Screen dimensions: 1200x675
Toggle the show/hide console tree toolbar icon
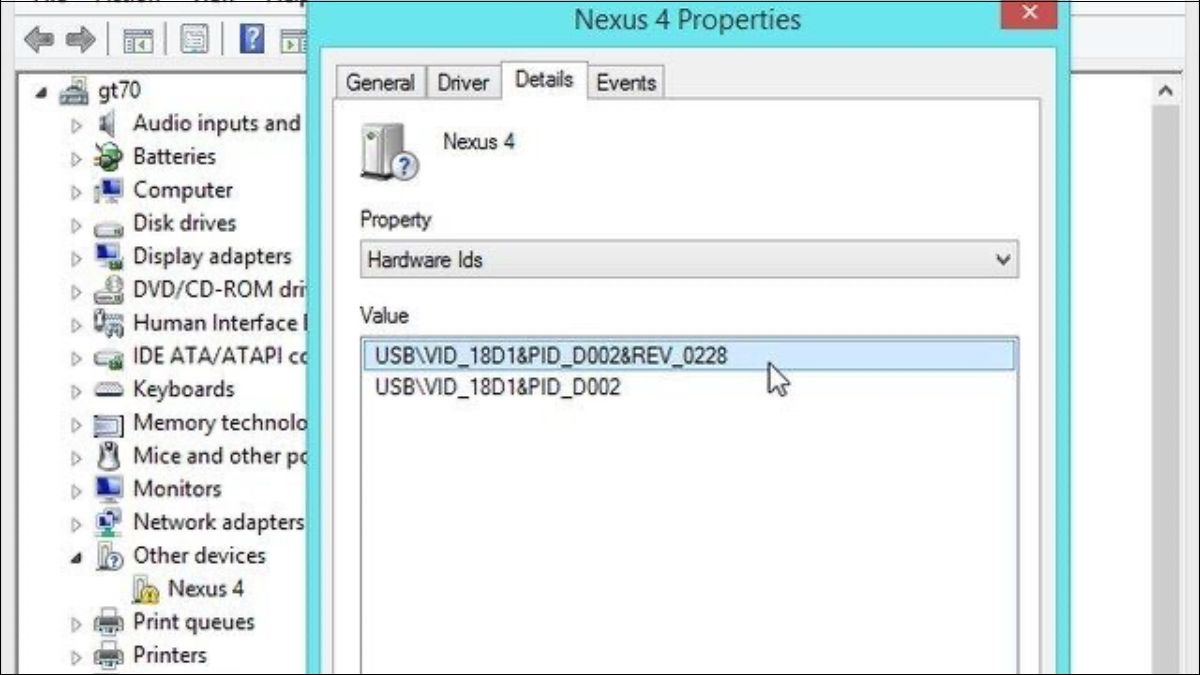click(138, 40)
